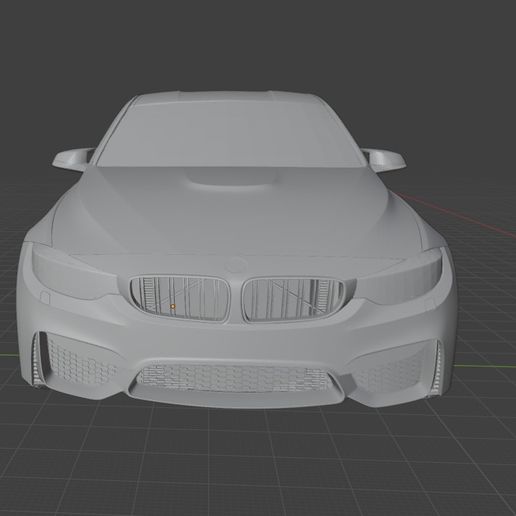Image resolution: width=516 pixels, height=516 pixels.
Task: Select the side mirror on the image's right
Action: pos(384,160)
